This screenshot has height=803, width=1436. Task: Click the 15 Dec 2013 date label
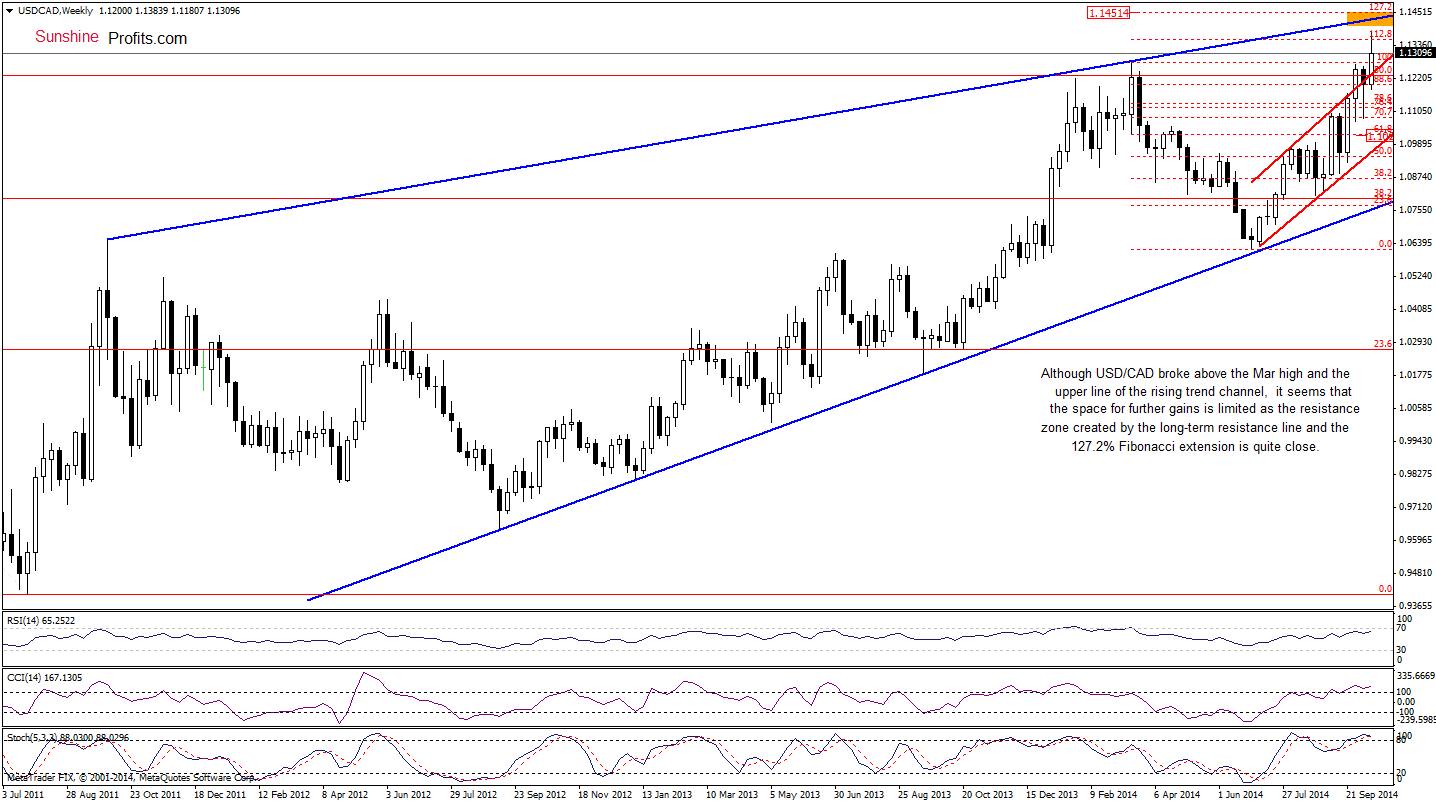point(1050,794)
